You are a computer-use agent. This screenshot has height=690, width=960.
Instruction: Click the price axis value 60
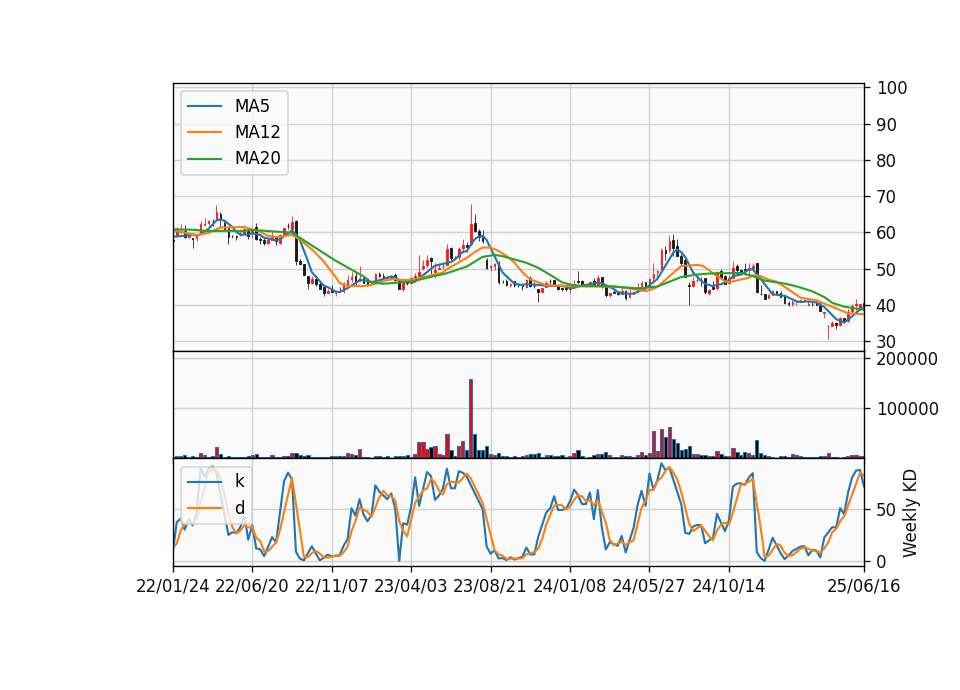pos(887,233)
